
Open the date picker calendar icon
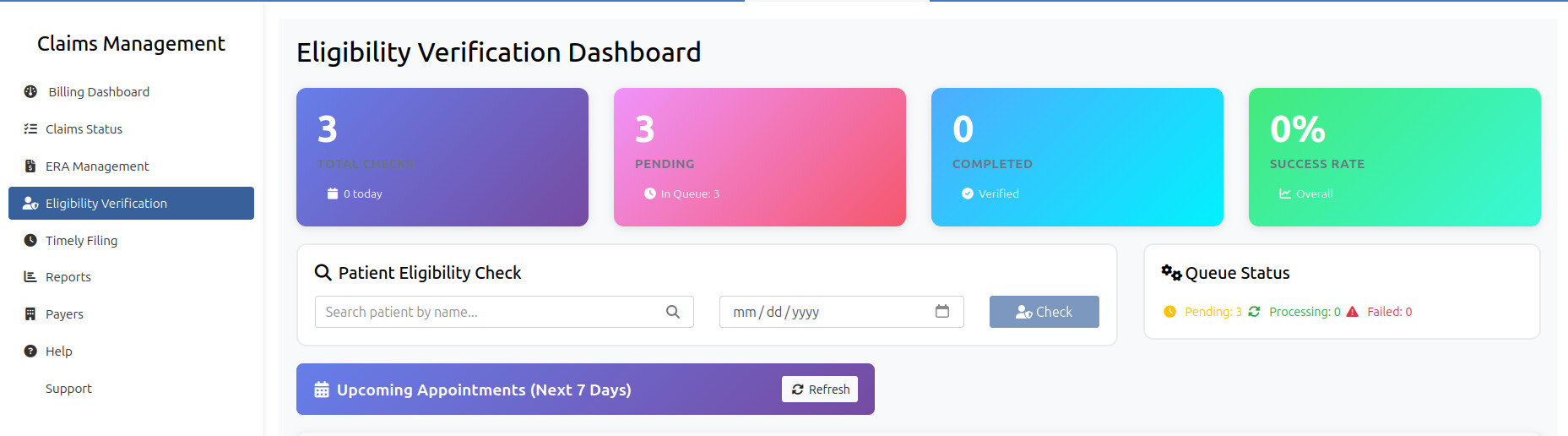(x=942, y=311)
